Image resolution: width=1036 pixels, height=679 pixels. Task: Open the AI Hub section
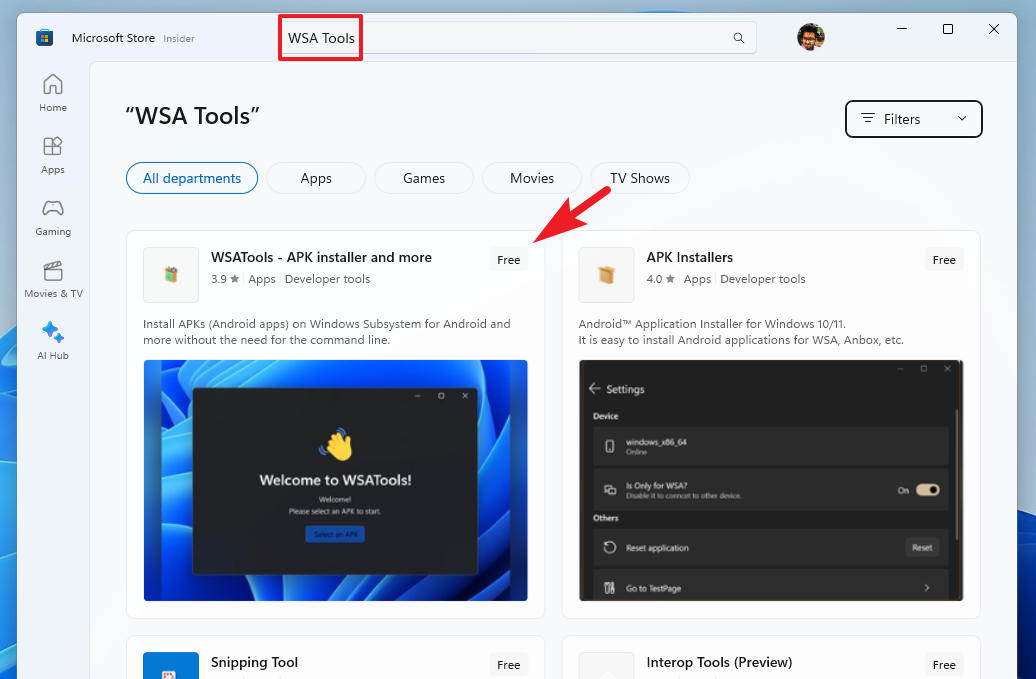[x=53, y=341]
